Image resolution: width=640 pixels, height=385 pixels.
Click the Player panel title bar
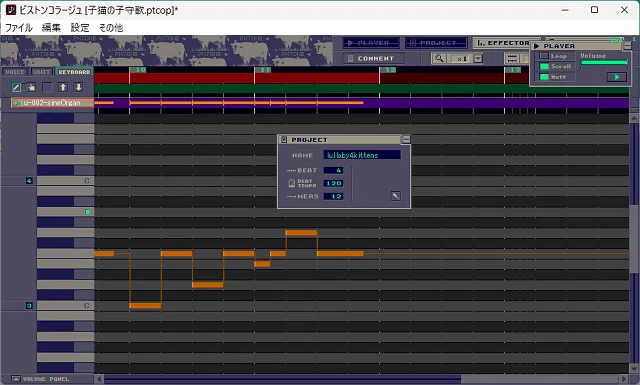pos(578,46)
